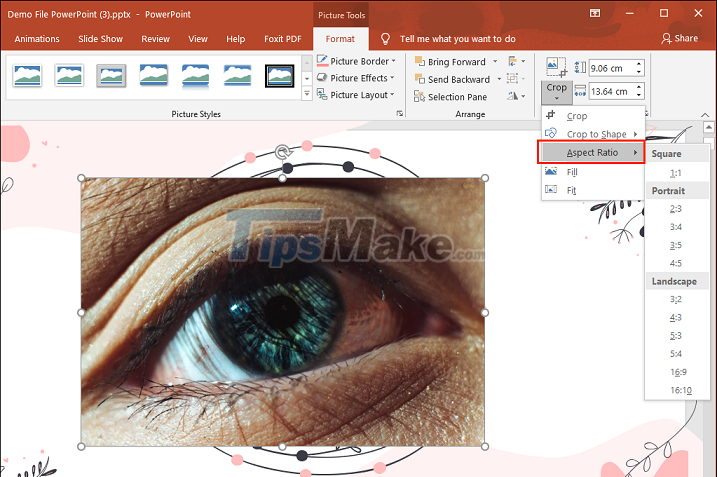This screenshot has width=717, height=477.
Task: Select the eye picture on the slide
Action: [283, 312]
